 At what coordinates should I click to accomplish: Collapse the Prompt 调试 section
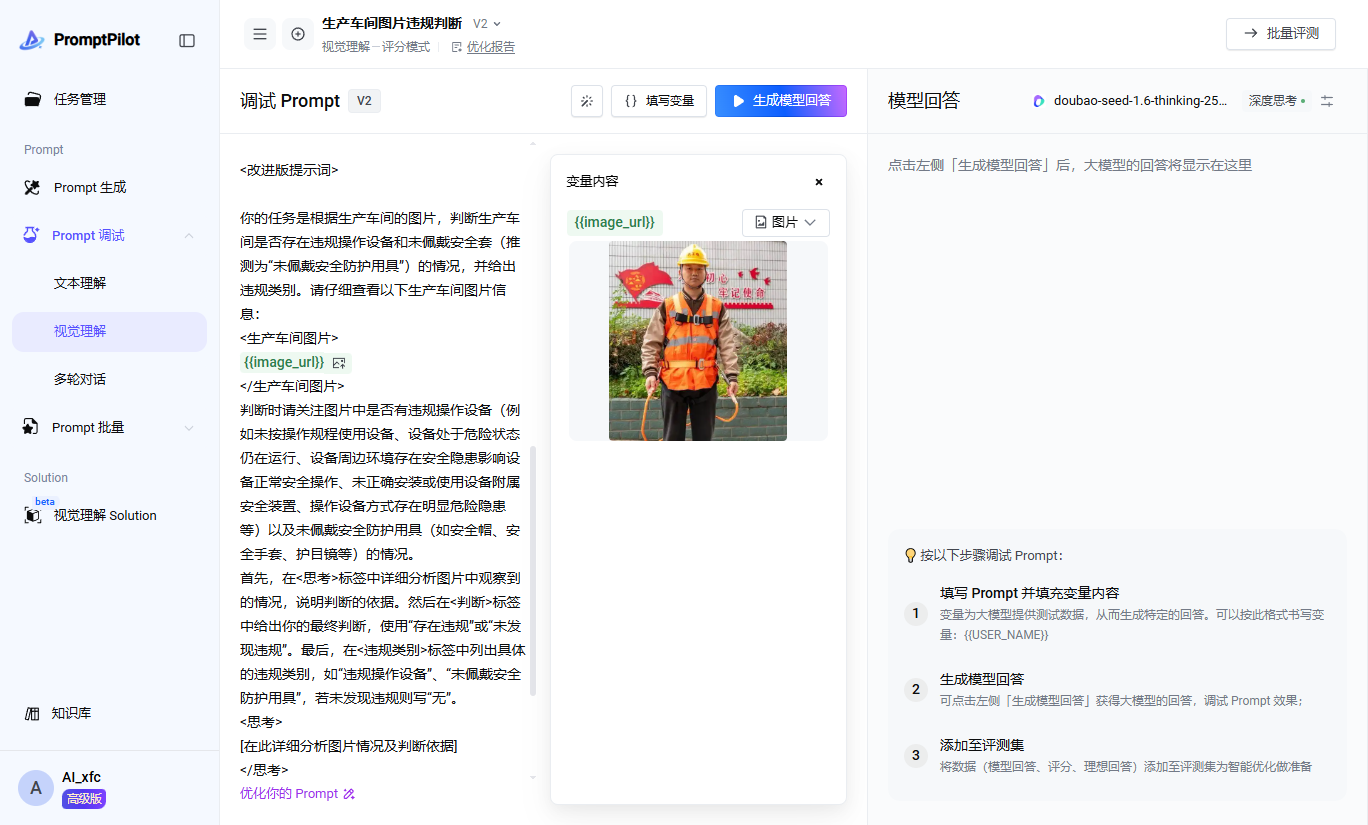[x=189, y=235]
